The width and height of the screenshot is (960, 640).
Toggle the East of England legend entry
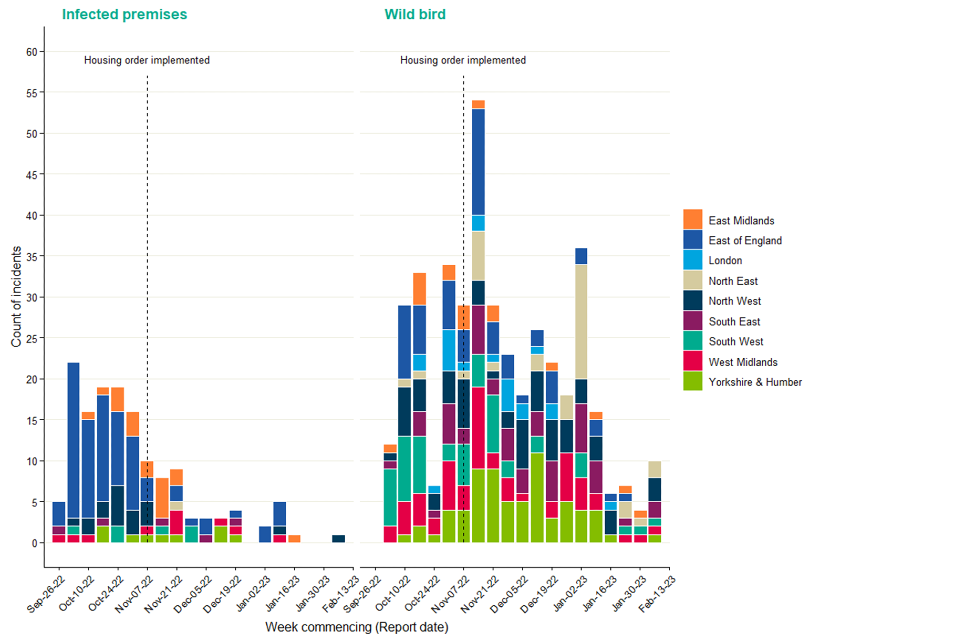(x=691, y=240)
